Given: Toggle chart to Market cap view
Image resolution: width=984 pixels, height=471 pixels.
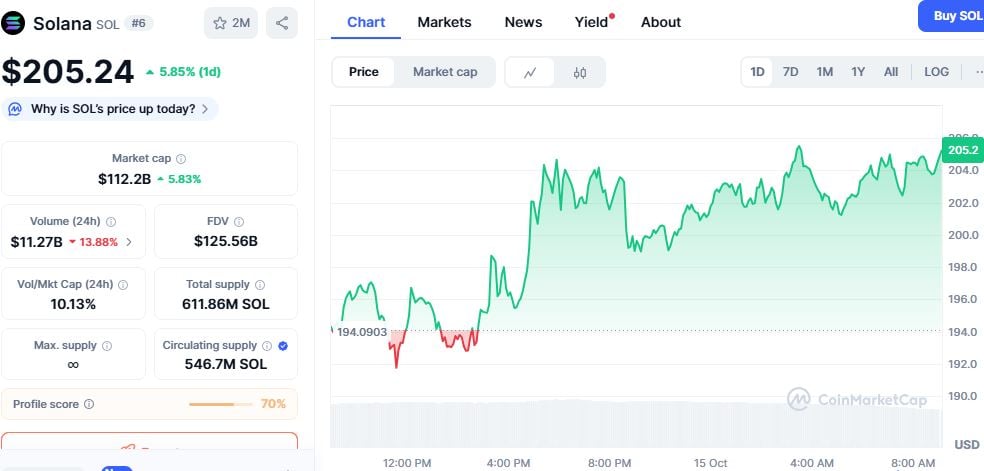Looking at the screenshot, I should (x=445, y=72).
